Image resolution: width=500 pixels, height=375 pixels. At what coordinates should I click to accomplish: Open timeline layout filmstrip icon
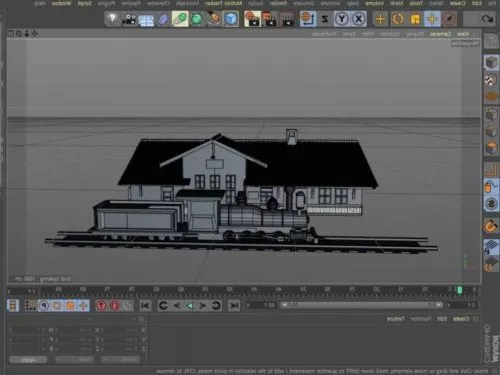tap(13, 305)
